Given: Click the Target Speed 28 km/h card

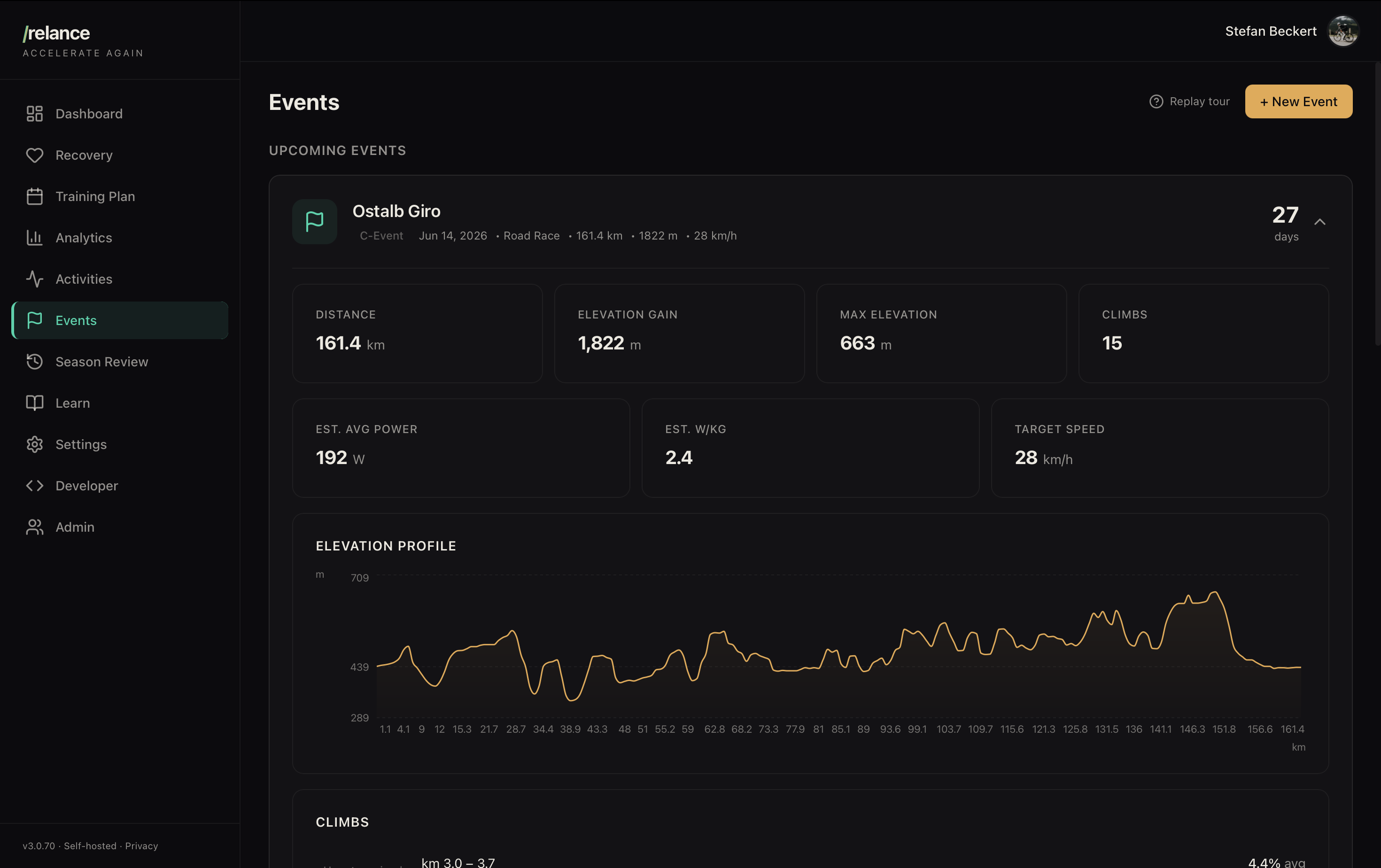Looking at the screenshot, I should [1160, 448].
